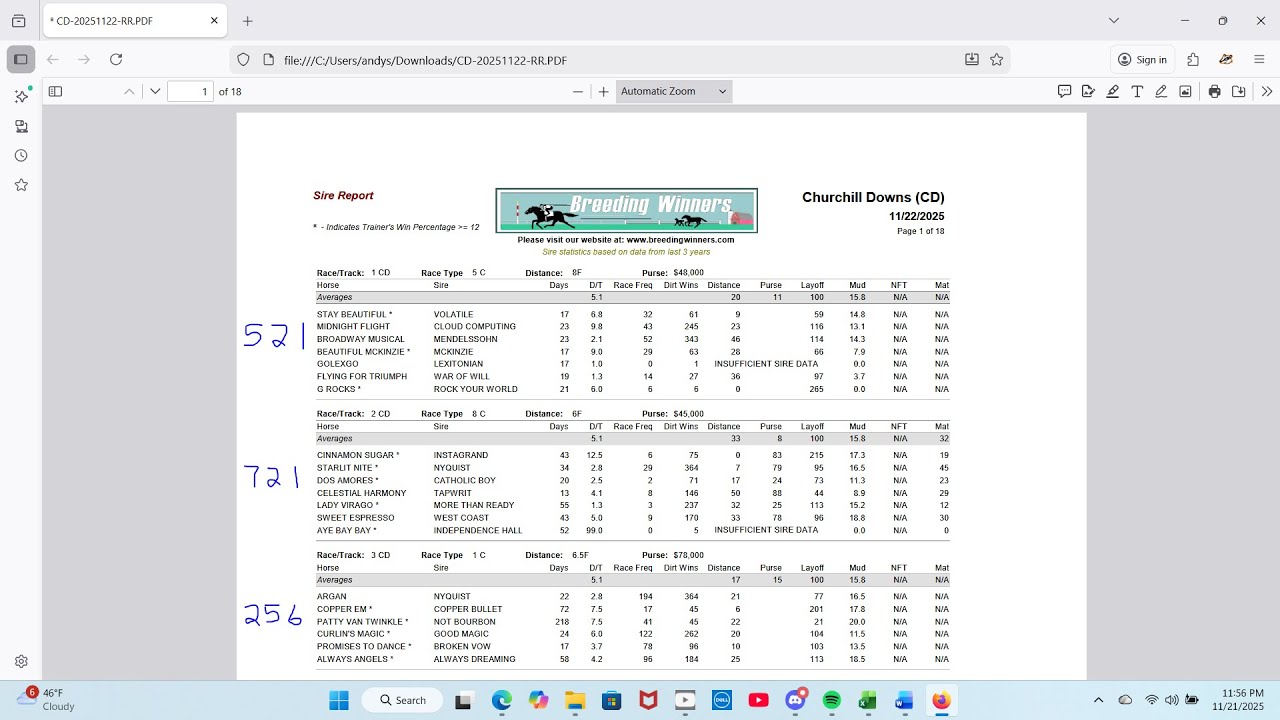Open the Windows Start menu
The height and width of the screenshot is (720, 1280).
(339, 700)
